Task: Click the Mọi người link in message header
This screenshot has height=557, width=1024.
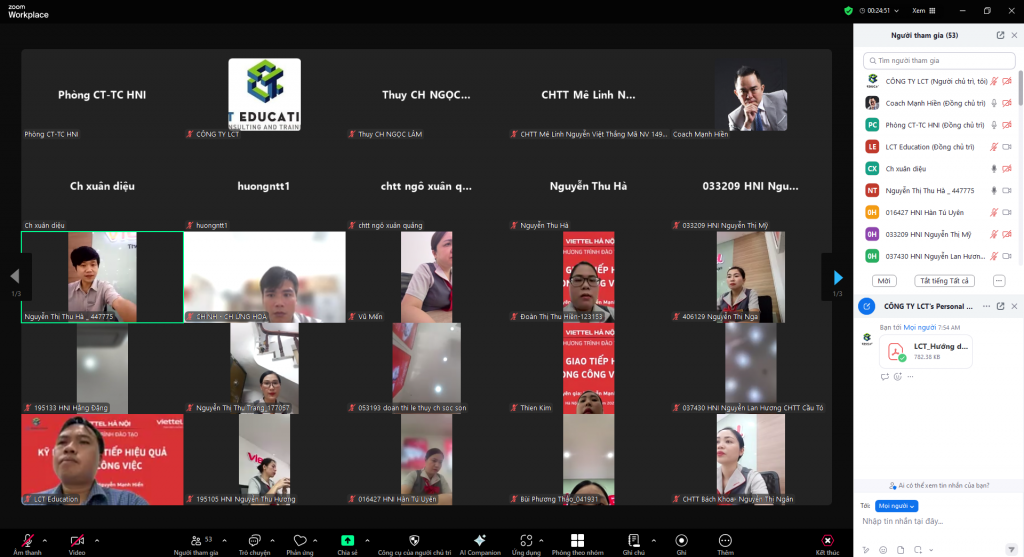Action: [x=920, y=327]
